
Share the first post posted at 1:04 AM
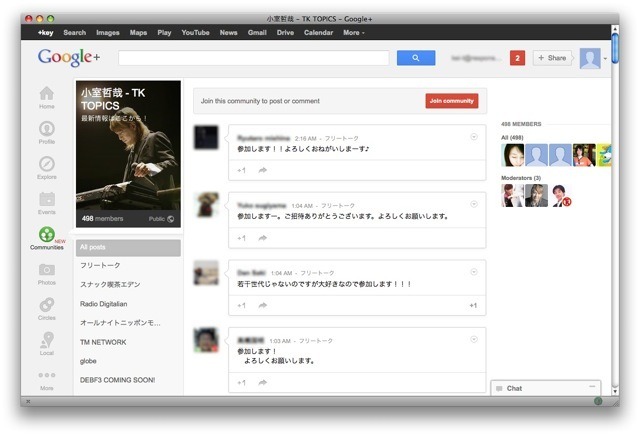coord(262,238)
